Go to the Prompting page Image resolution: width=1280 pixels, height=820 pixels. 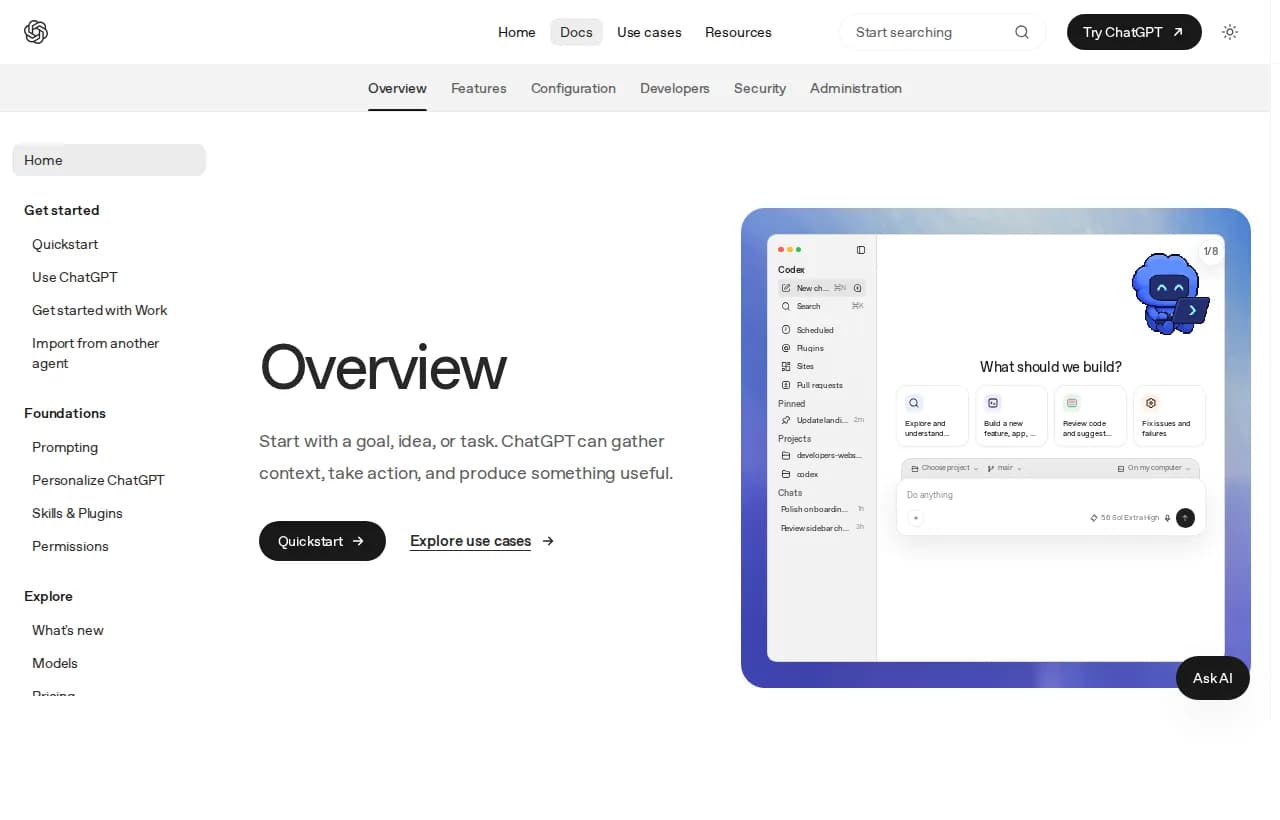[x=65, y=447]
